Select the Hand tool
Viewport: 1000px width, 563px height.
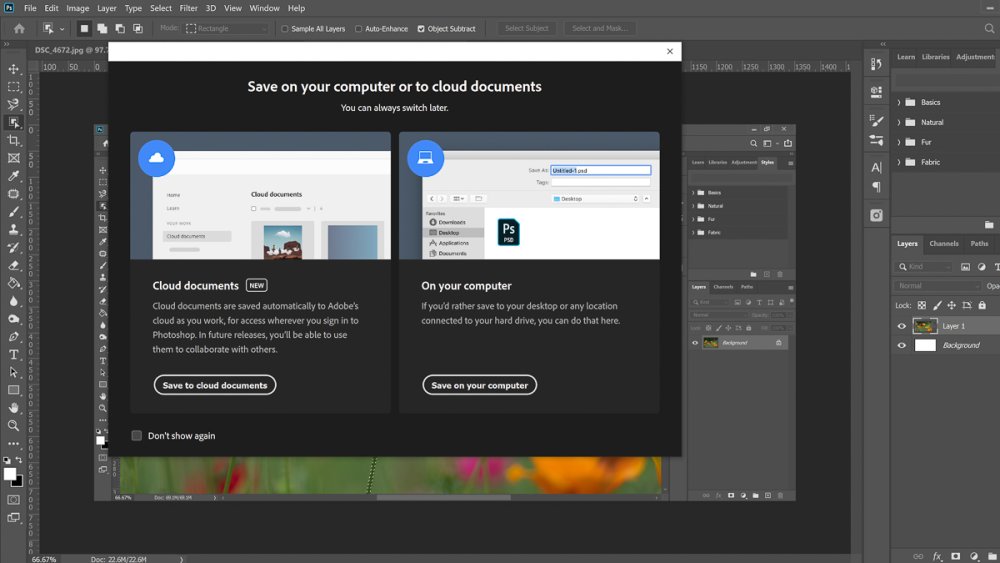(13, 408)
